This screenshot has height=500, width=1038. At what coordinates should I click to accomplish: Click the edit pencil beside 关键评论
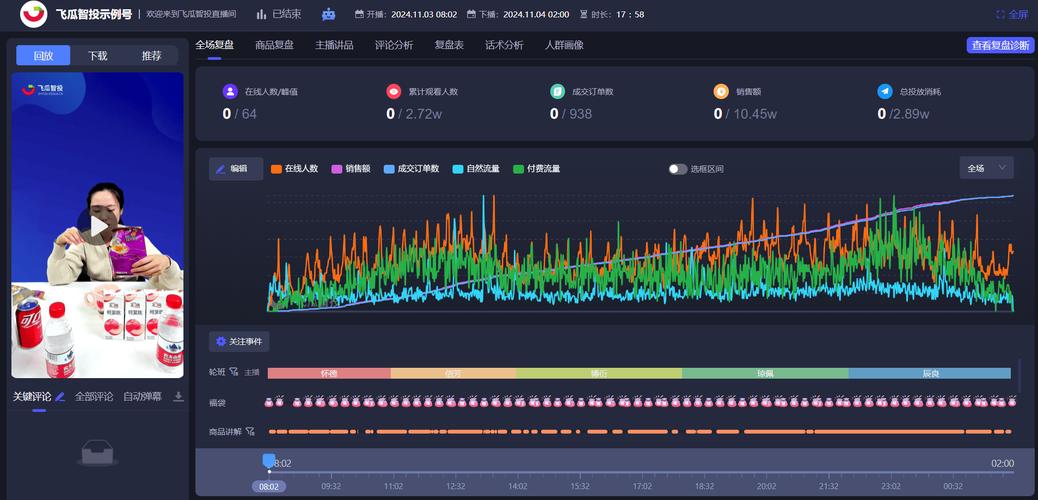(x=60, y=397)
